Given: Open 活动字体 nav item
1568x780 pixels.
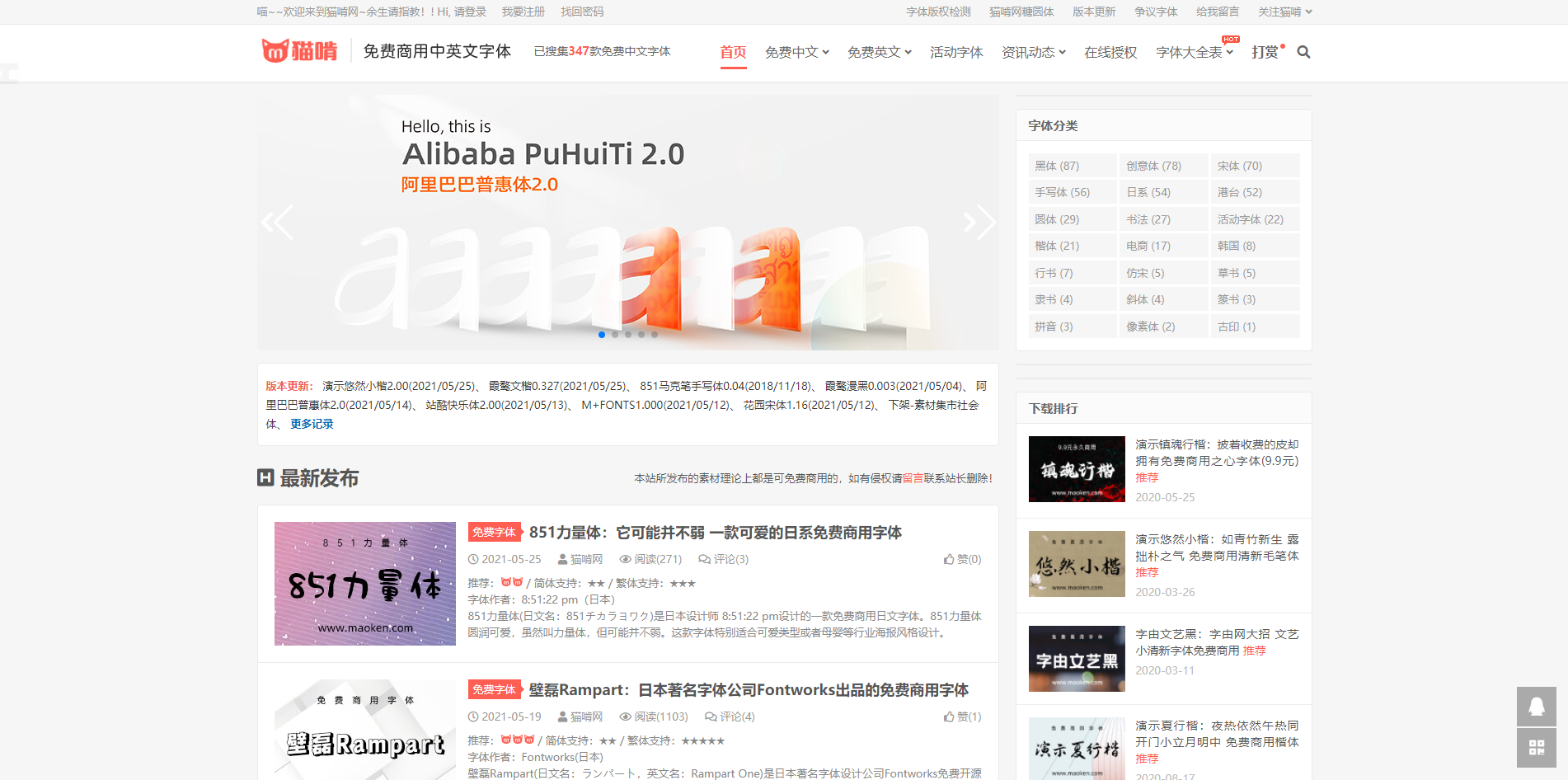Looking at the screenshot, I should tap(956, 52).
